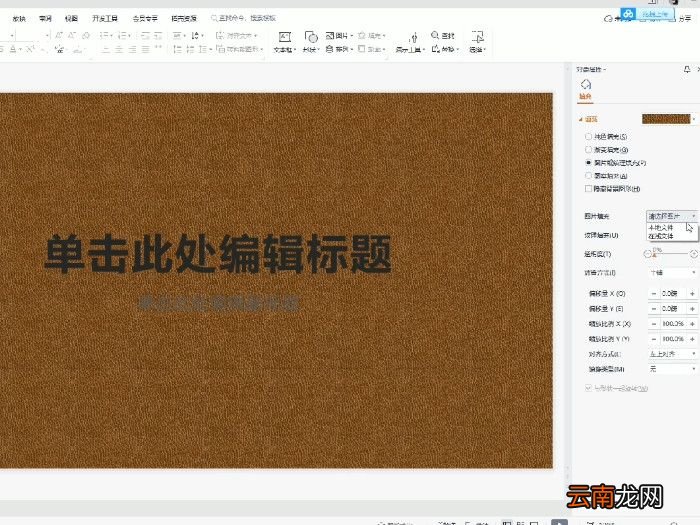Click the numbered list icon

pyautogui.click(x=124, y=35)
